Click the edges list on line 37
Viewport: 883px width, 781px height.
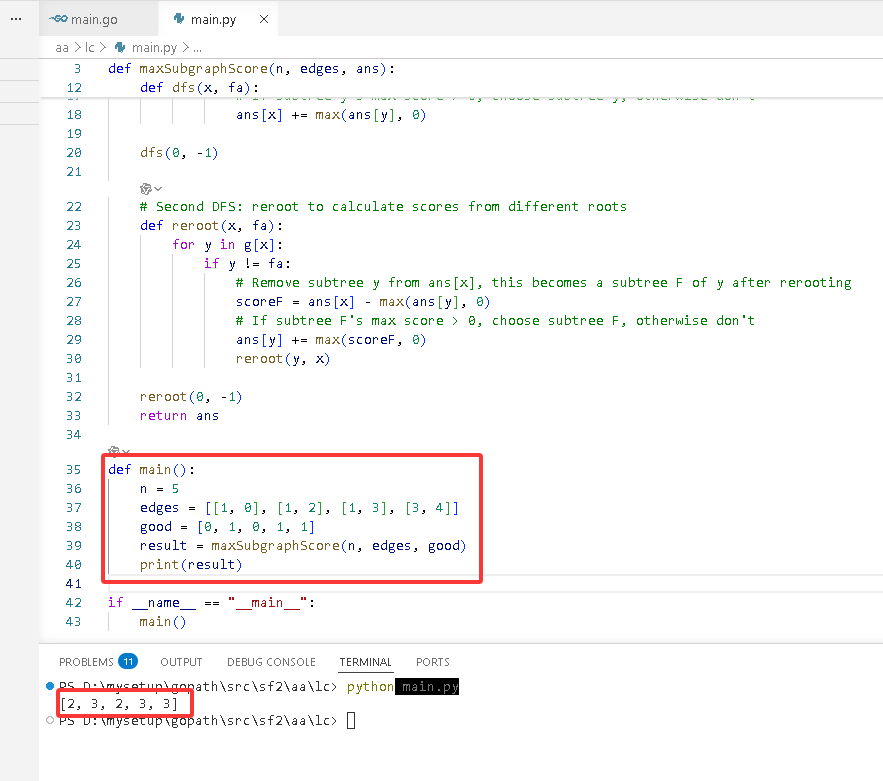tap(332, 508)
